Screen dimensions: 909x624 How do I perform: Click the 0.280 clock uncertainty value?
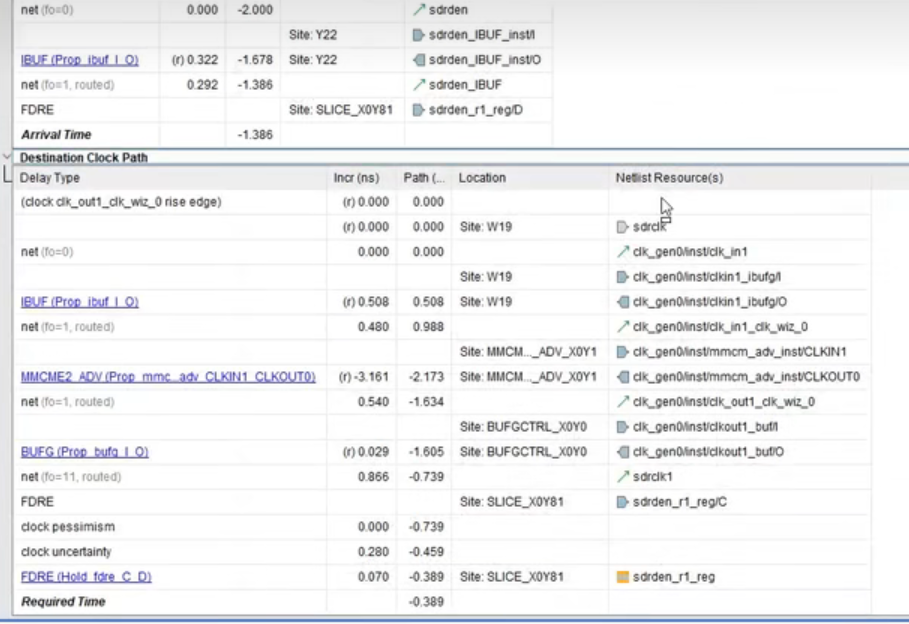[373, 552]
